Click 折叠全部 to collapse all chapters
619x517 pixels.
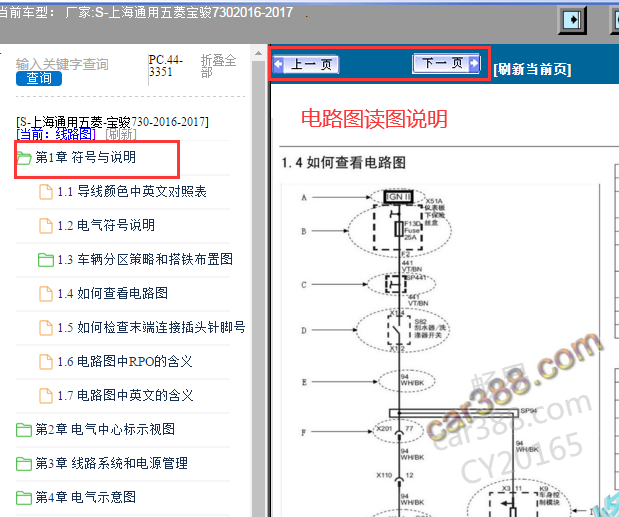pos(218,66)
